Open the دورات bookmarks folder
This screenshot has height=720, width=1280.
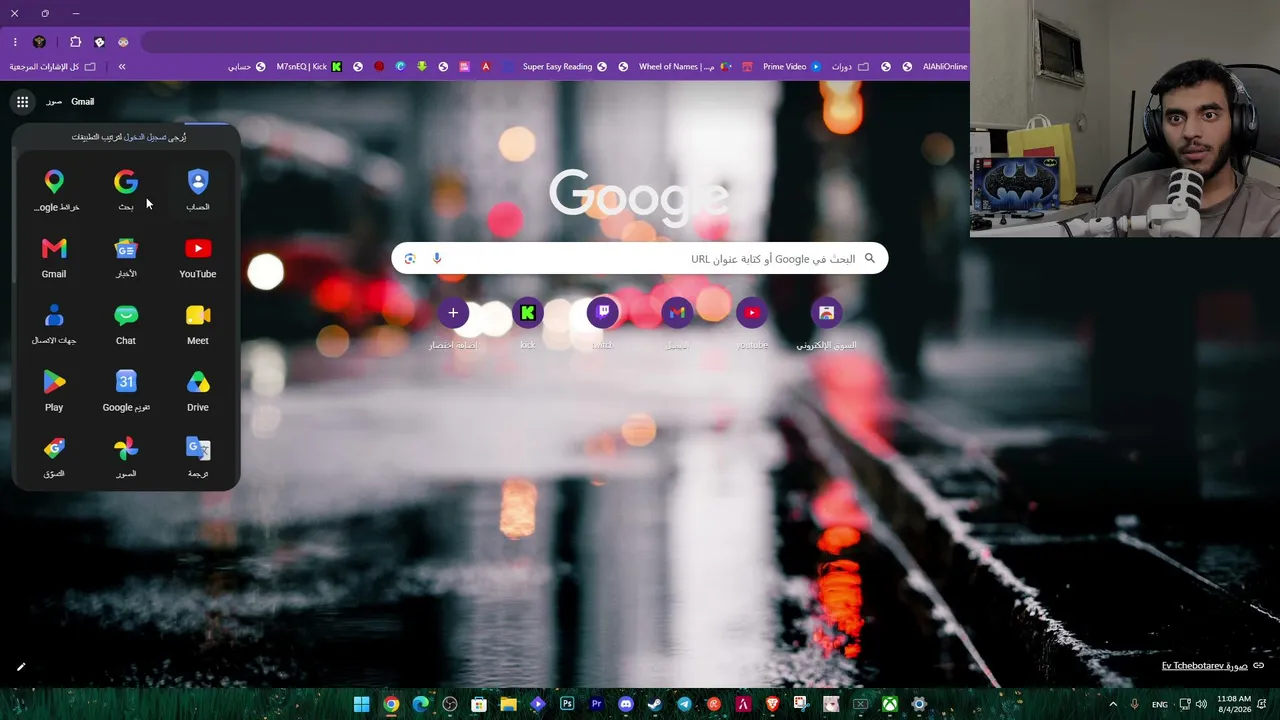point(850,67)
